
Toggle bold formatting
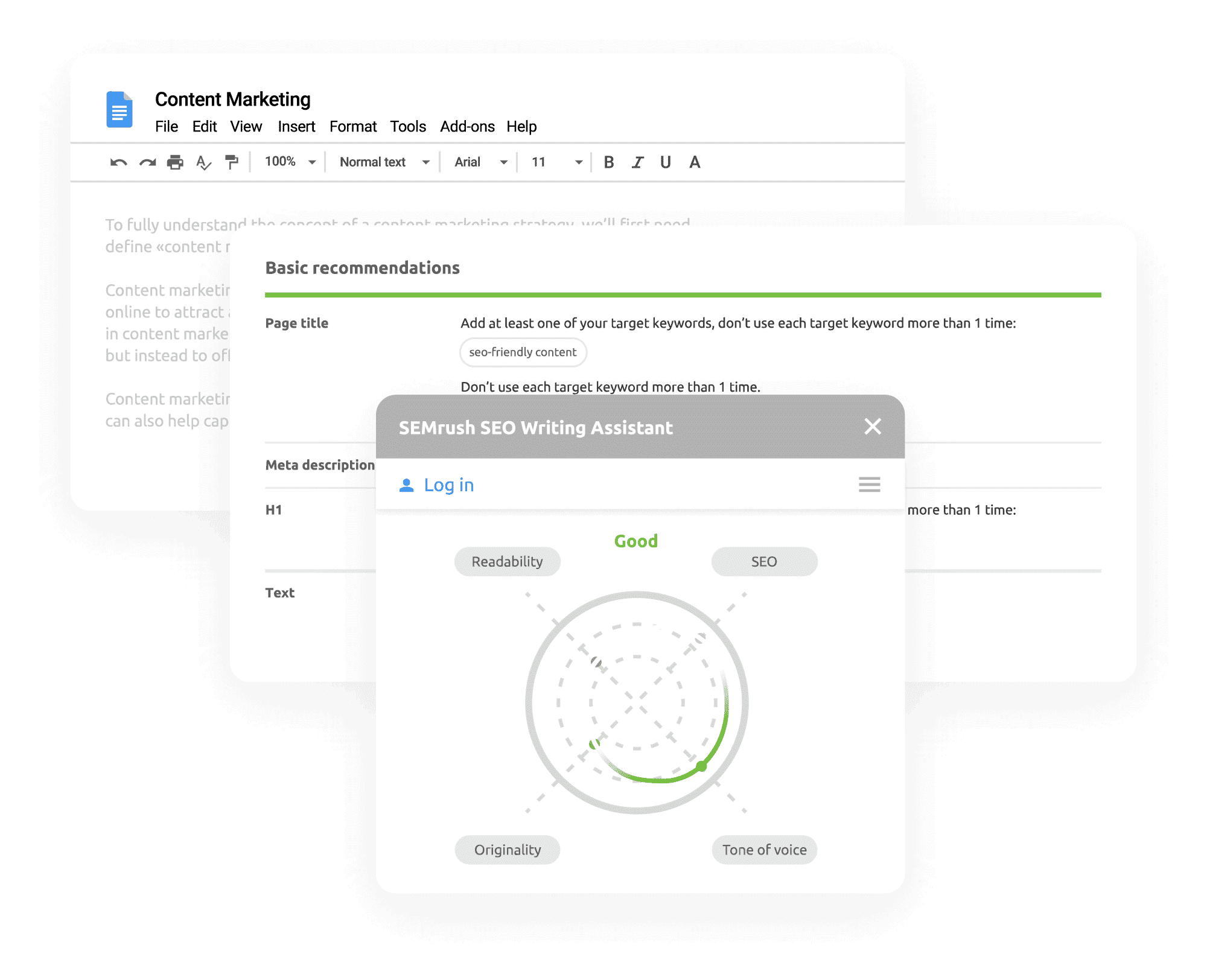pyautogui.click(x=608, y=162)
